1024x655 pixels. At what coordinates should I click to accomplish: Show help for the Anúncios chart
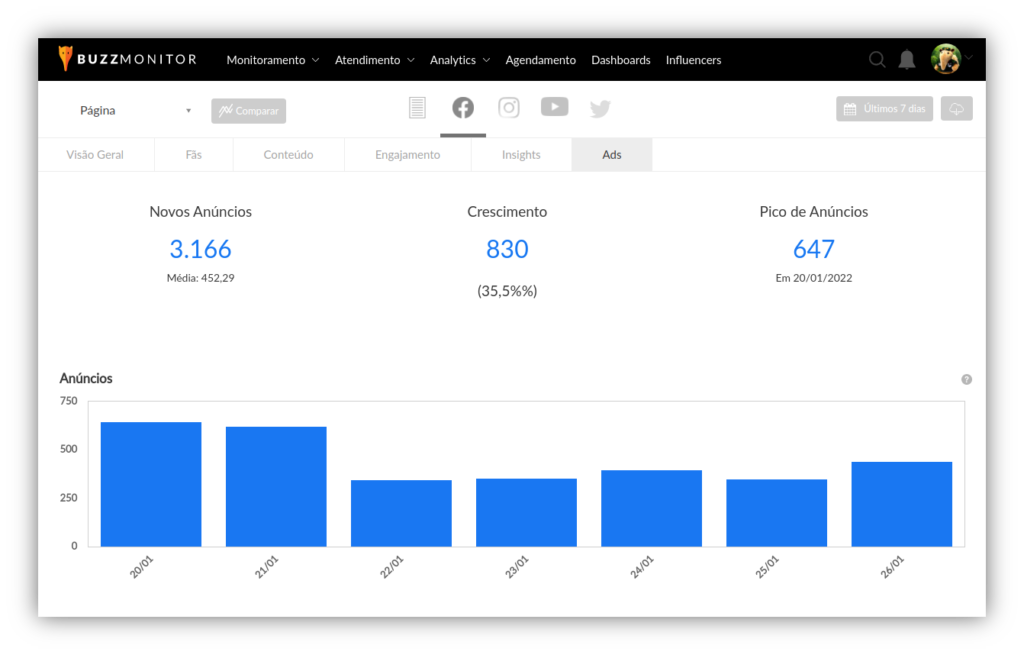pos(967,380)
